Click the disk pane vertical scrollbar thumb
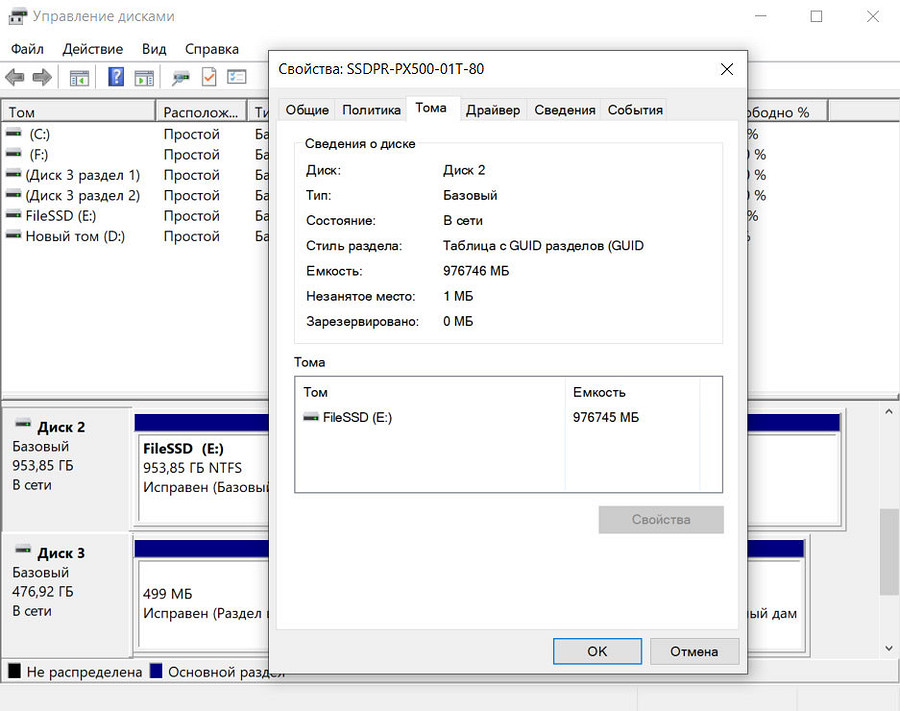 pyautogui.click(x=888, y=551)
